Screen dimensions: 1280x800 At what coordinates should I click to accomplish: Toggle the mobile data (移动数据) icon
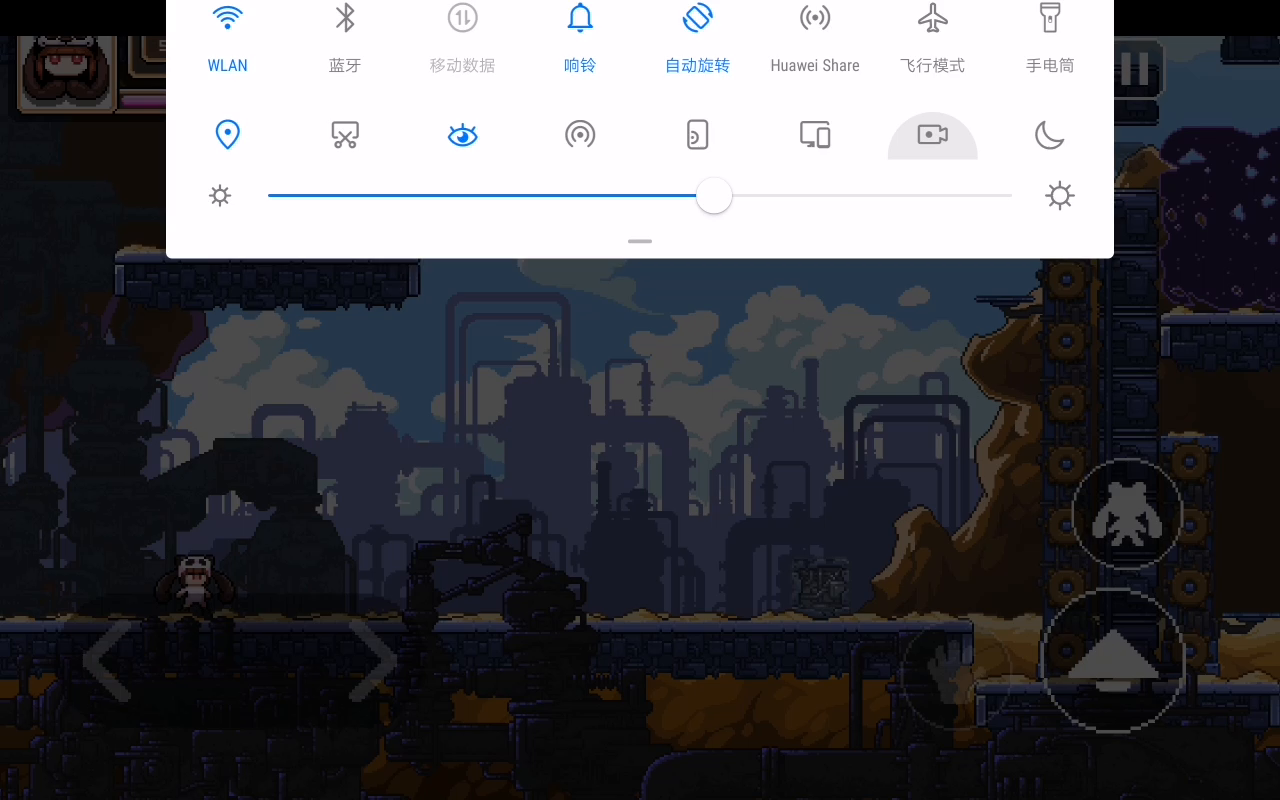pyautogui.click(x=462, y=17)
